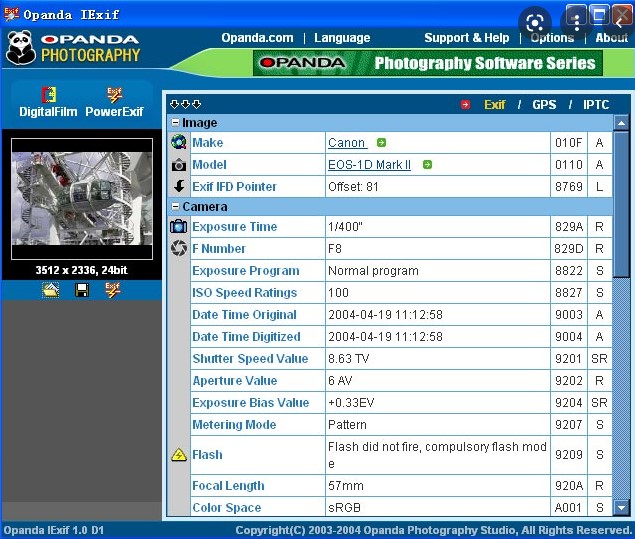Follow the EOS-1D Mark II model link
The height and width of the screenshot is (539, 635).
[369, 165]
